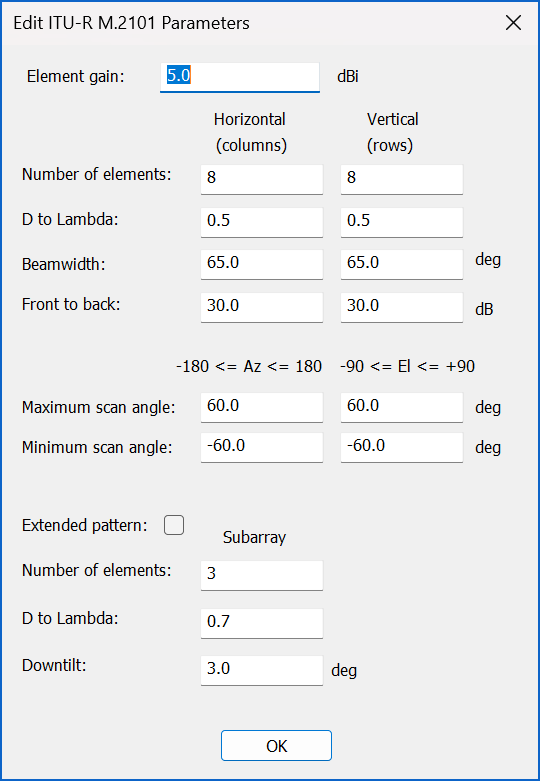Select horizontal Number of elements field
Viewport: 540px width, 781px height.
coord(262,179)
